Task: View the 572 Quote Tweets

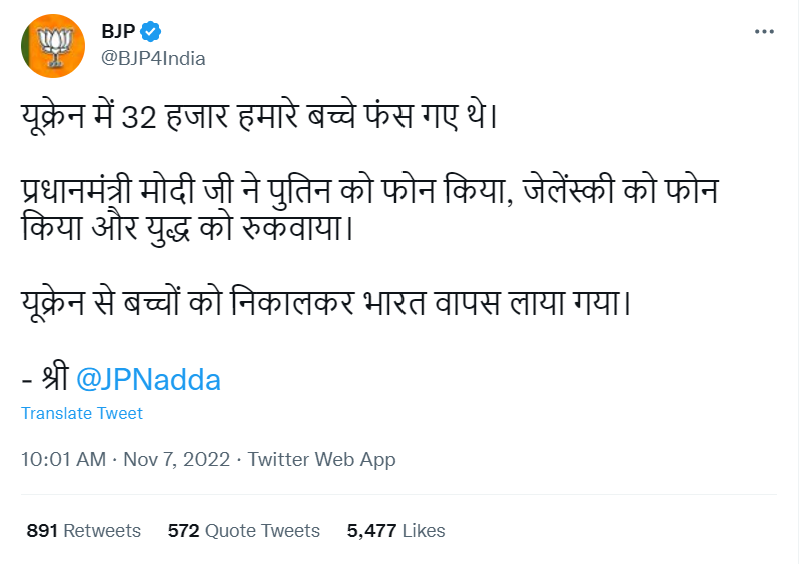Action: (x=244, y=531)
